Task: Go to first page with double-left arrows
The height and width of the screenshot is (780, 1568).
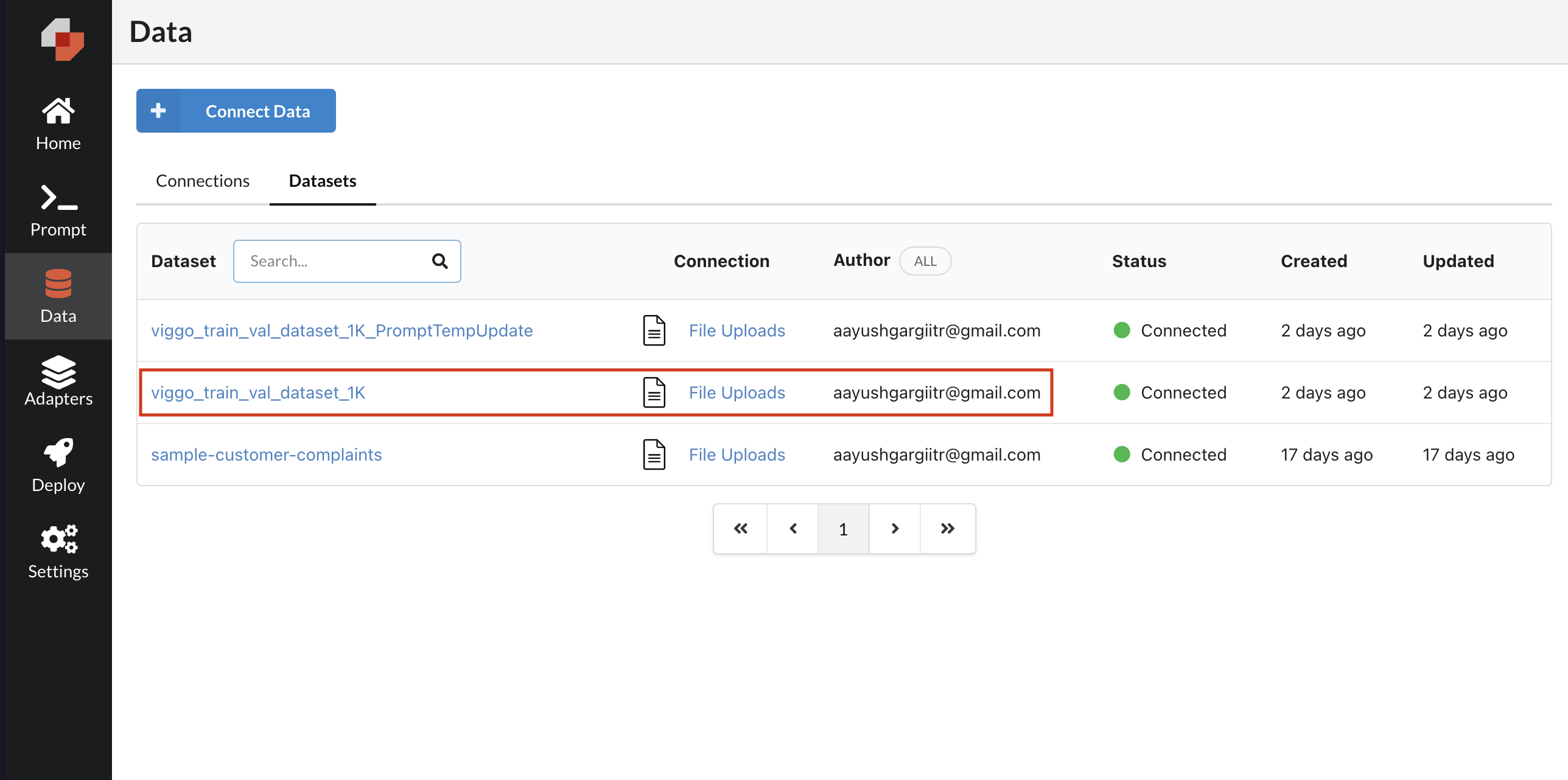Action: point(741,529)
